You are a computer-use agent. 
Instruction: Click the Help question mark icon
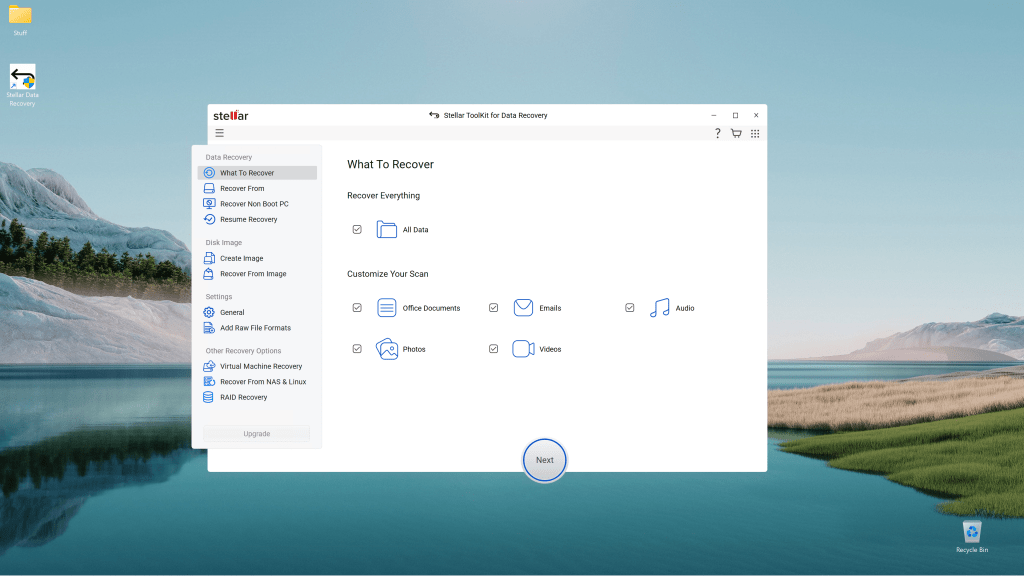717,133
